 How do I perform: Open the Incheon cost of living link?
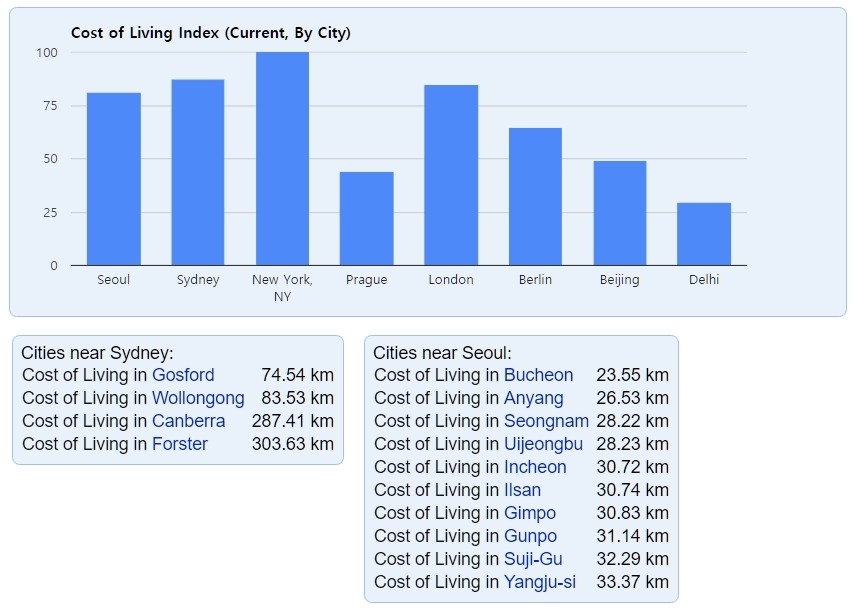pyautogui.click(x=535, y=467)
